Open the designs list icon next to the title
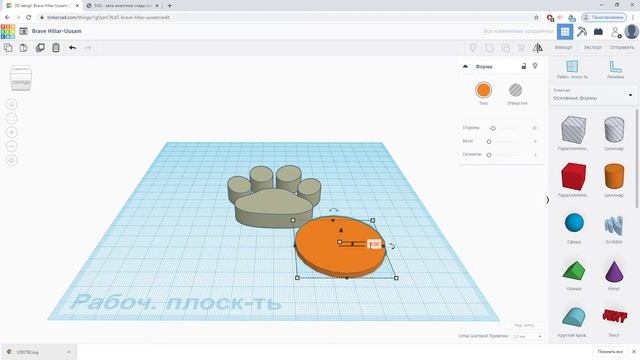640x360 pixels. 24,31
